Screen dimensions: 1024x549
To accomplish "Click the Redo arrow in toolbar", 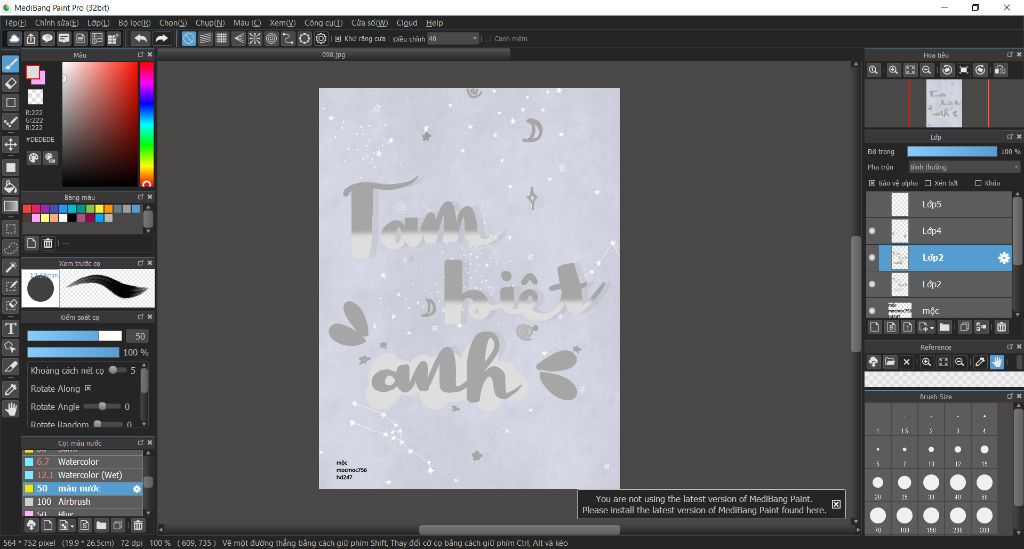I will point(161,39).
